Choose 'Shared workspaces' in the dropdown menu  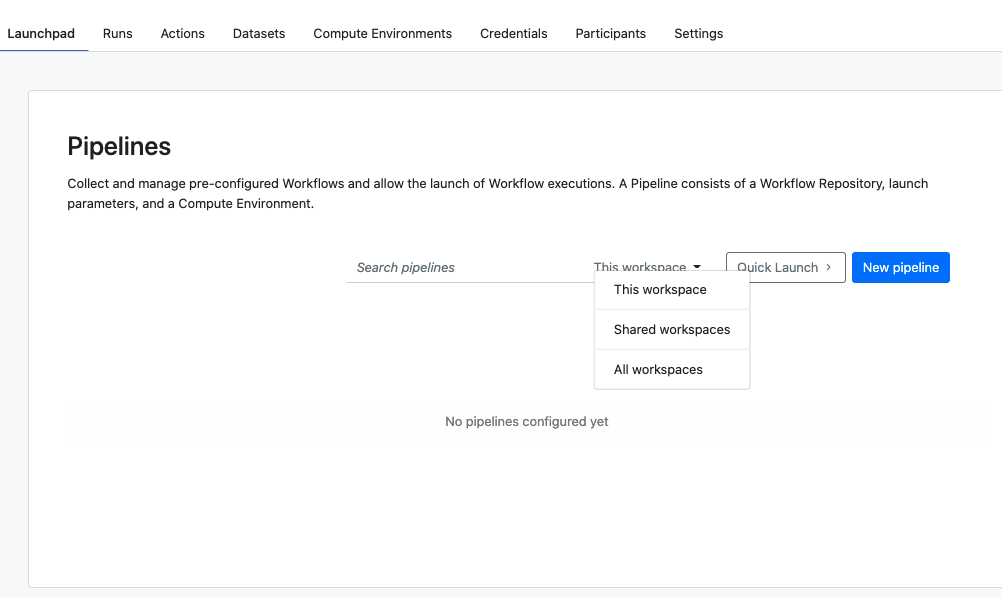coord(672,330)
